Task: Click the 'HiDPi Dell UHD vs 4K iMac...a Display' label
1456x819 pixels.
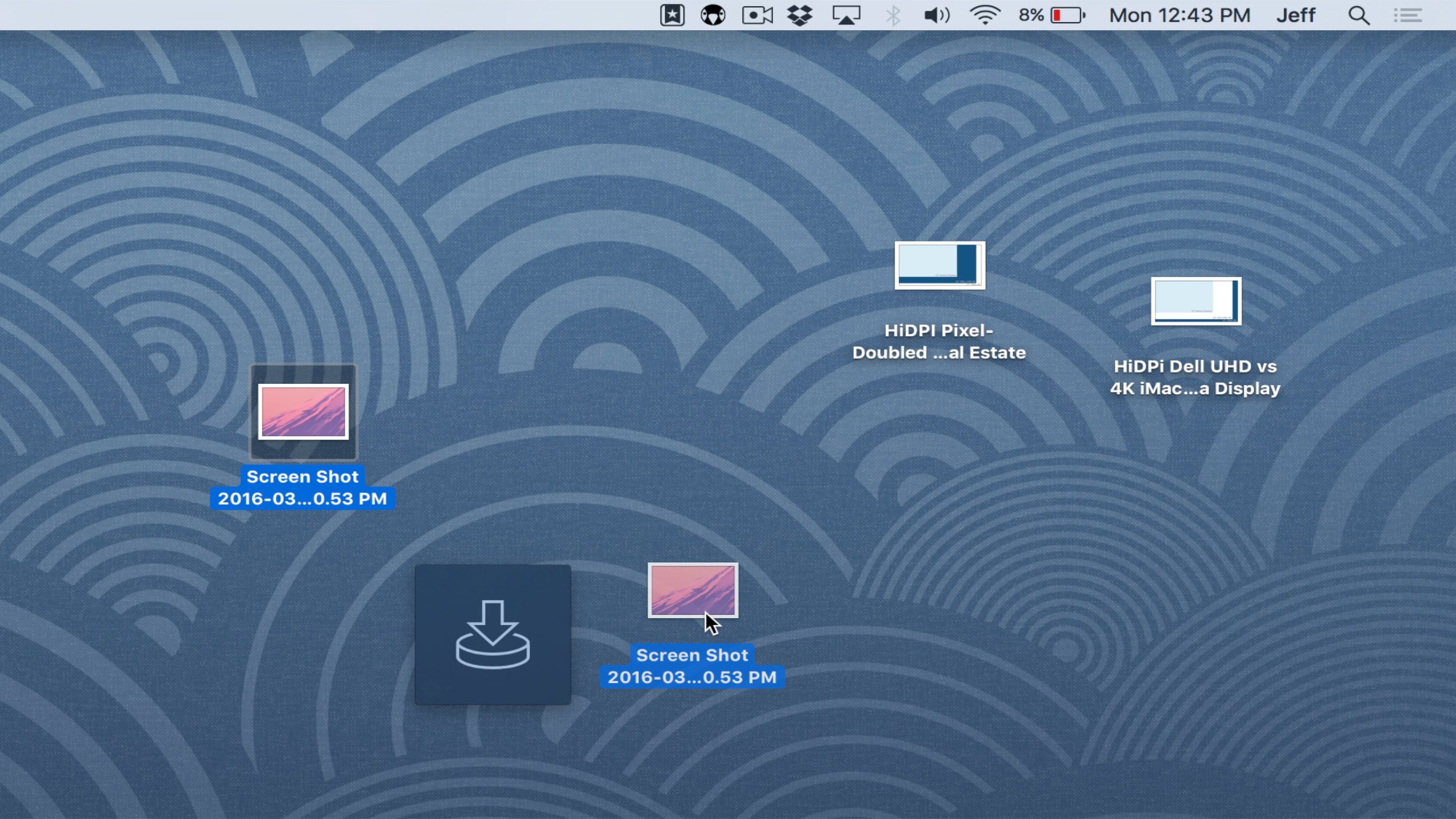Action: tap(1196, 377)
